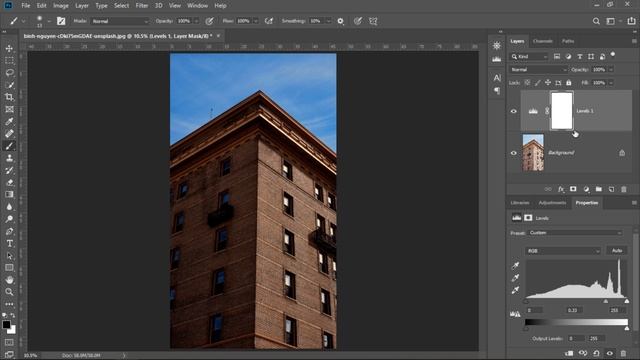The height and width of the screenshot is (360, 640).
Task: Click the midtone input level slider
Action: (606, 301)
